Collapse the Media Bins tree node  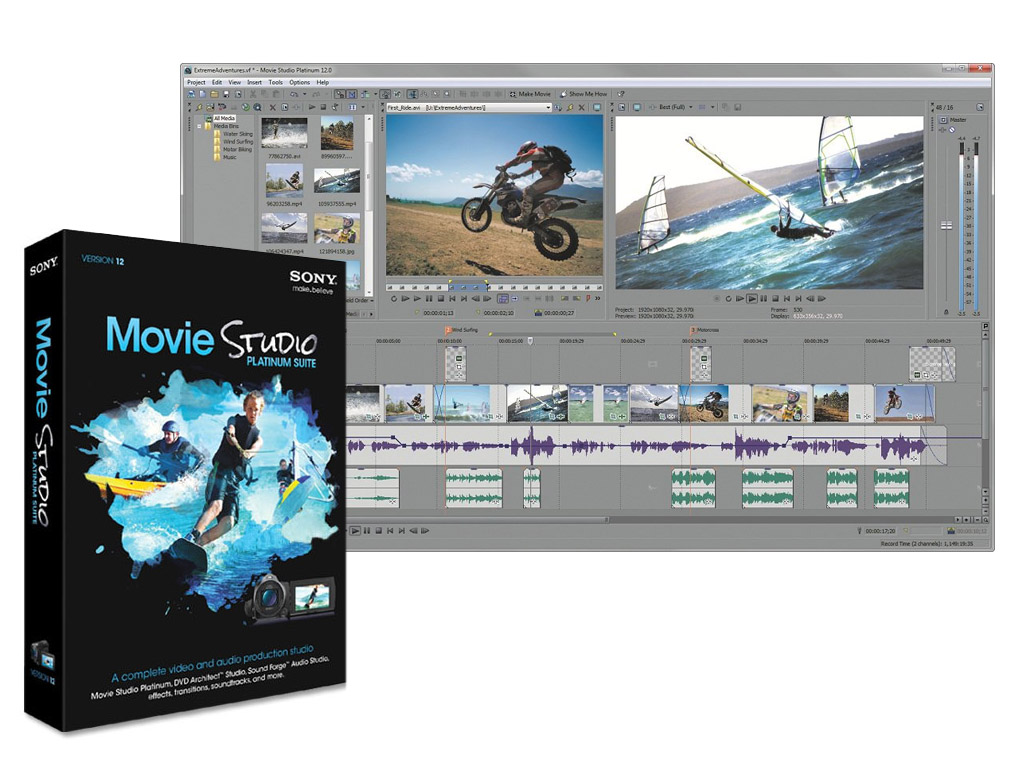[x=199, y=126]
